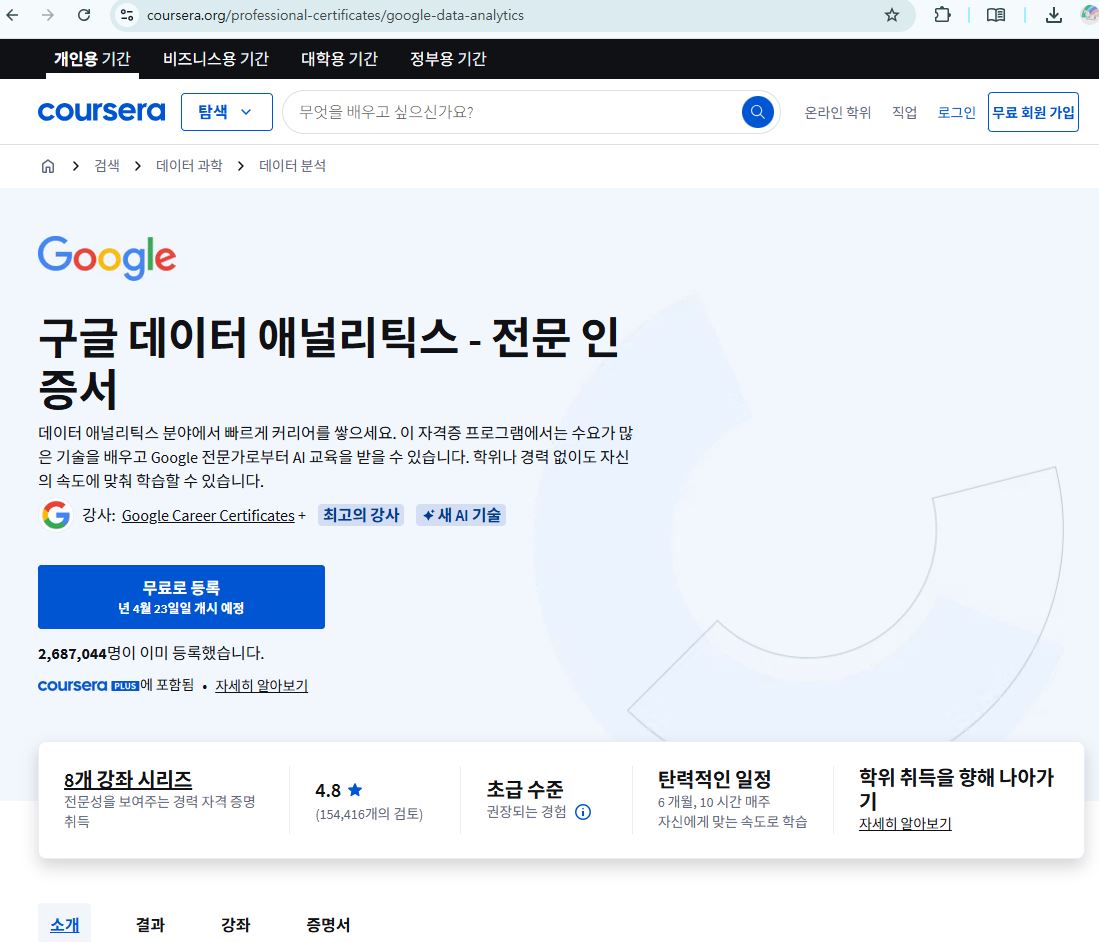Open browser extensions puzzle icon
The height and width of the screenshot is (942, 1099).
(943, 15)
